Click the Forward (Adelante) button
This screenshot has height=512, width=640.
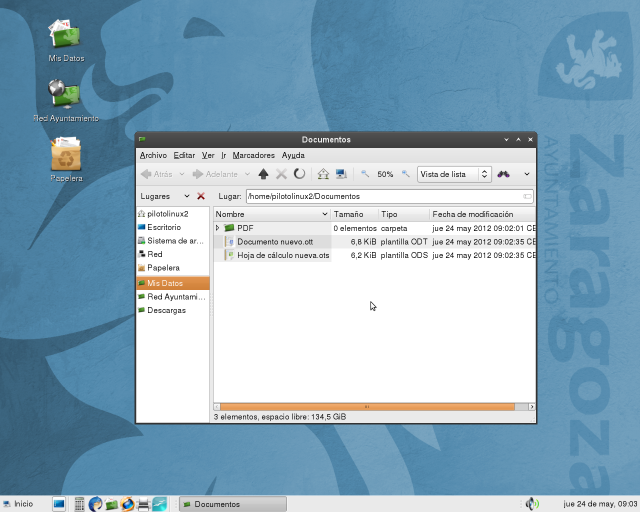215,174
